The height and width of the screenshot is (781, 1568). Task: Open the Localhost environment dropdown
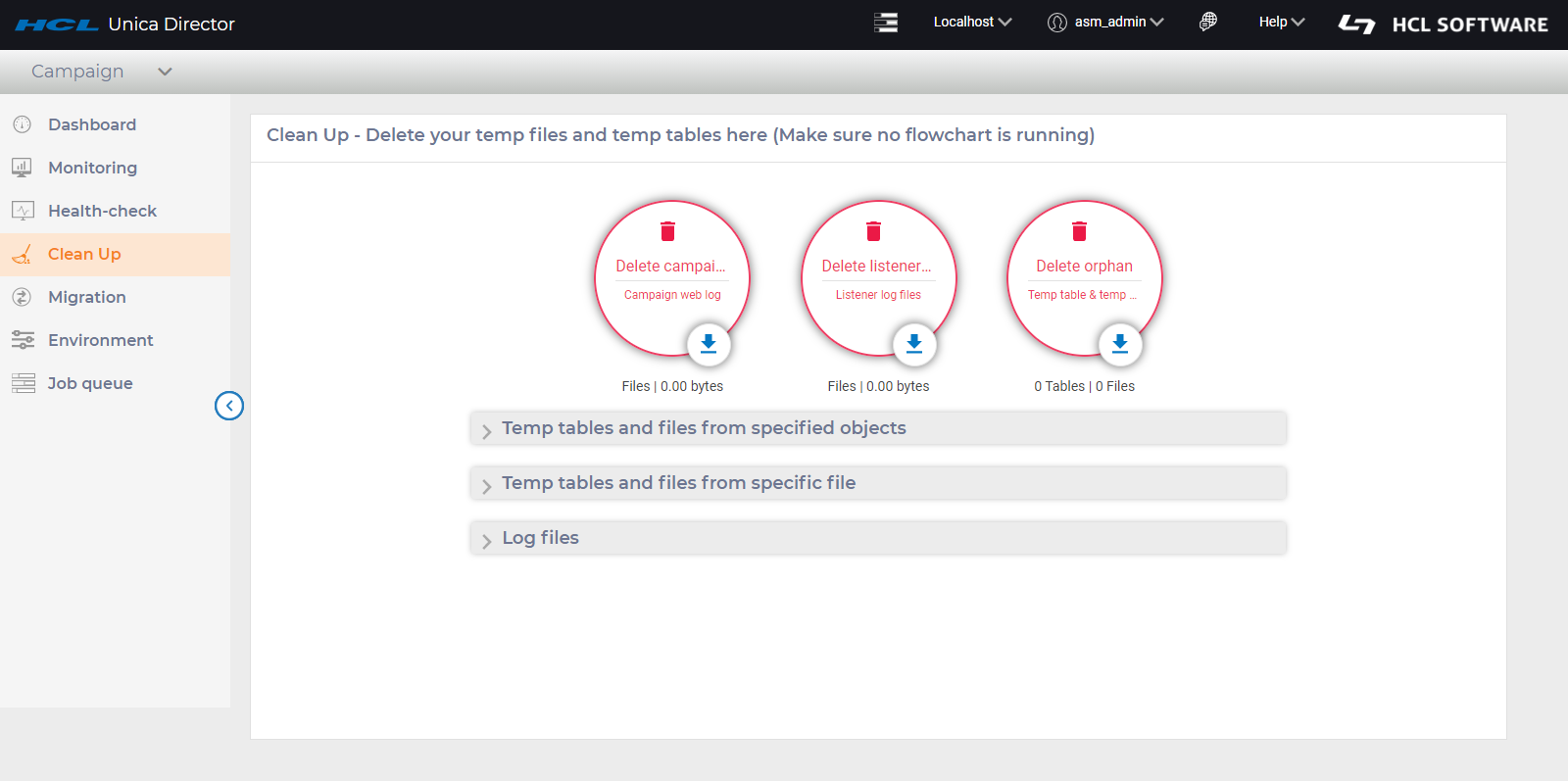[x=972, y=22]
